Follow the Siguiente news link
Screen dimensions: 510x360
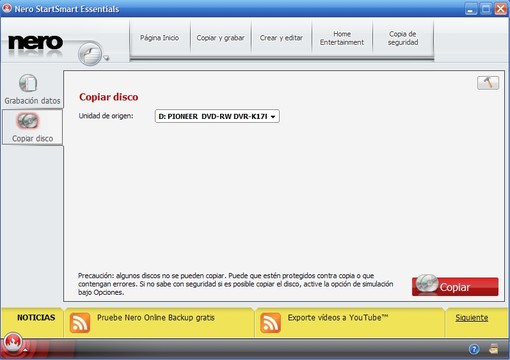coord(472,318)
